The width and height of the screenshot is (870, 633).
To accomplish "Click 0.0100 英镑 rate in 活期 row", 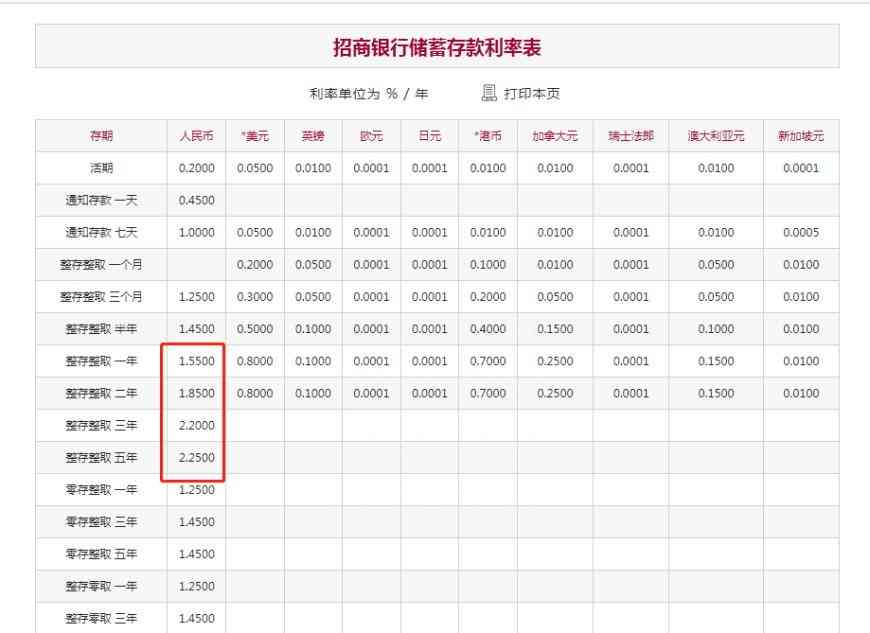I will [313, 168].
